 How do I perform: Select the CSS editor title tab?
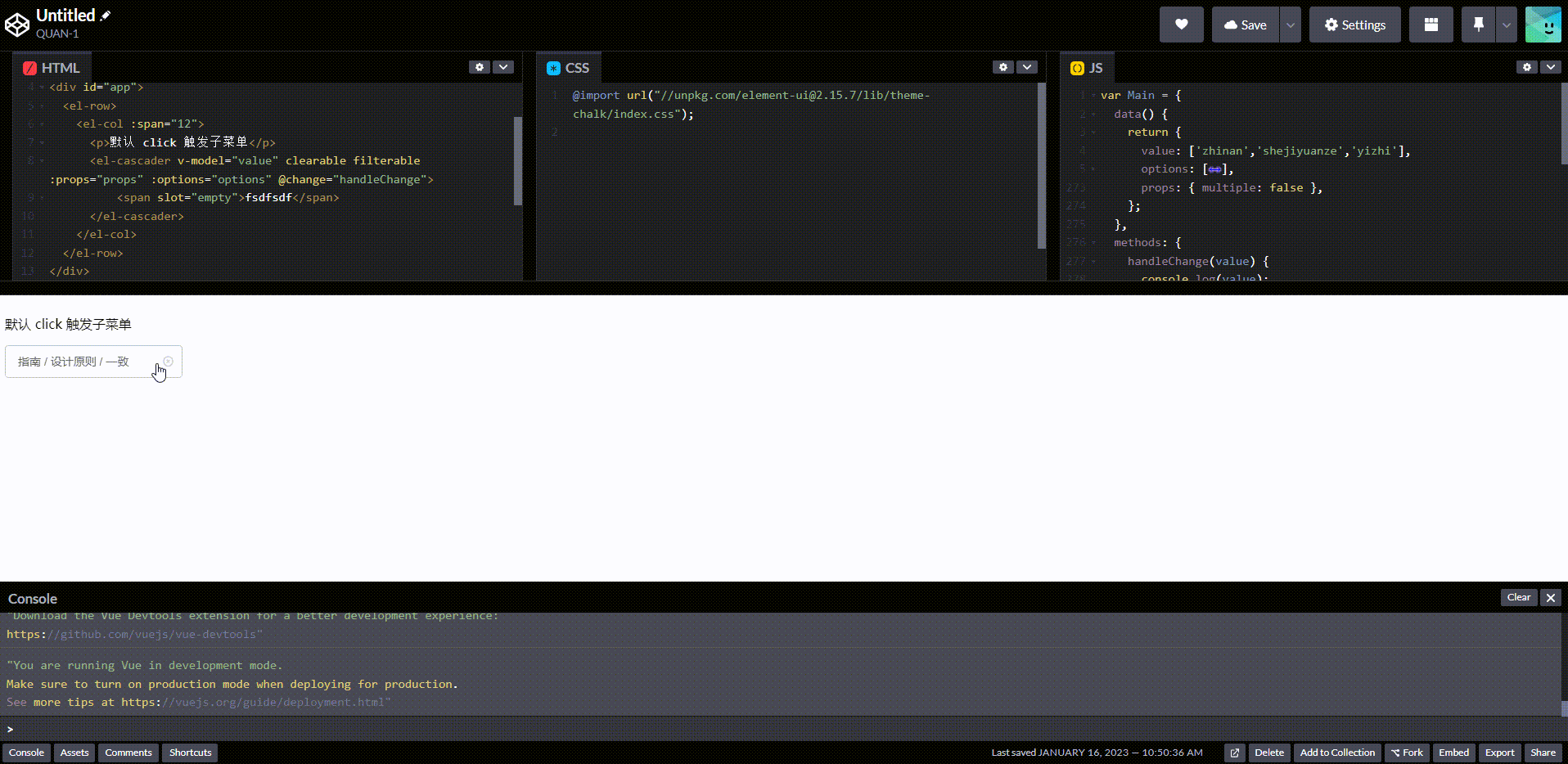pos(568,68)
